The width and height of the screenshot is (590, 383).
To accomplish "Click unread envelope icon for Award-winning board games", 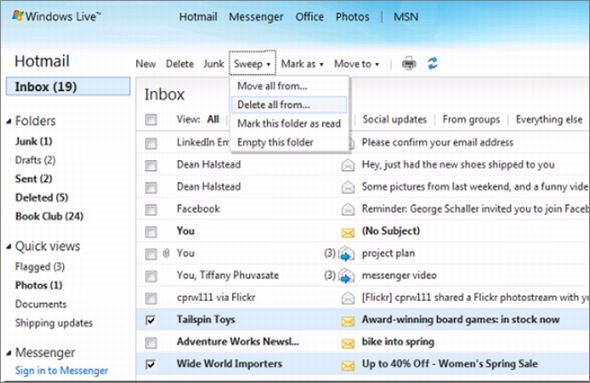I will click(x=348, y=321).
